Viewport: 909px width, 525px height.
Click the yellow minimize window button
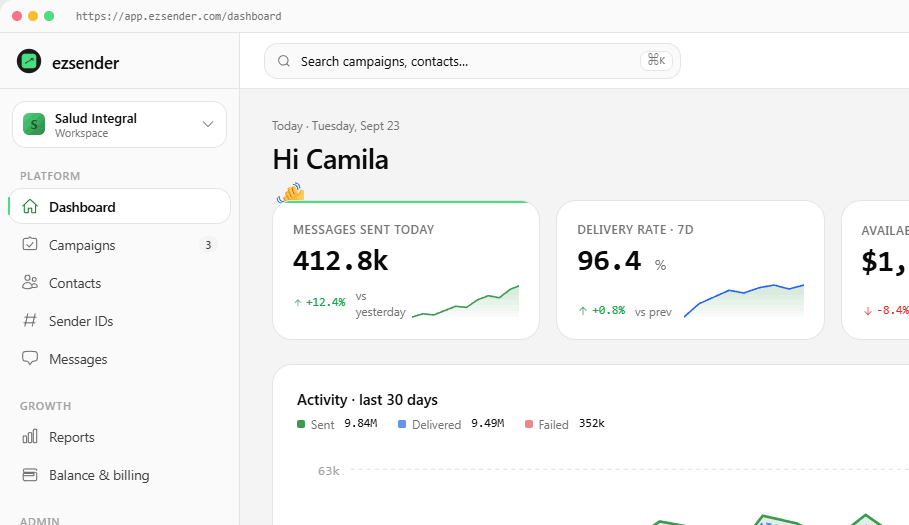(x=33, y=16)
